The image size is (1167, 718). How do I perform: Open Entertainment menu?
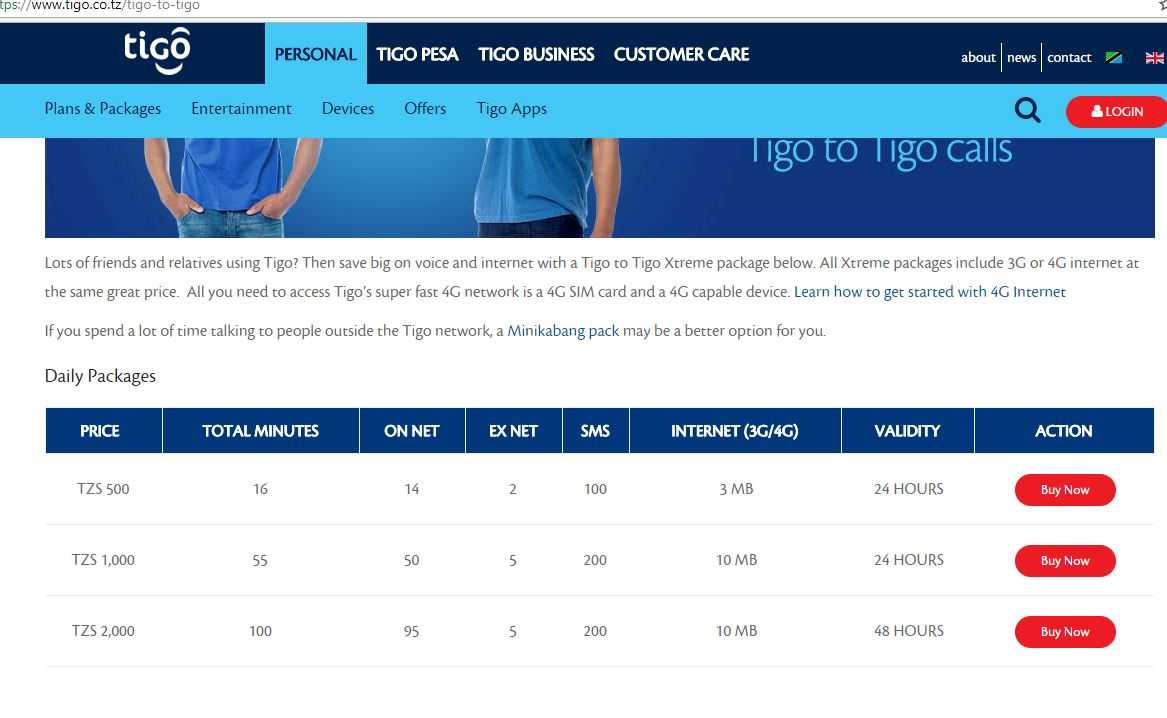(241, 109)
